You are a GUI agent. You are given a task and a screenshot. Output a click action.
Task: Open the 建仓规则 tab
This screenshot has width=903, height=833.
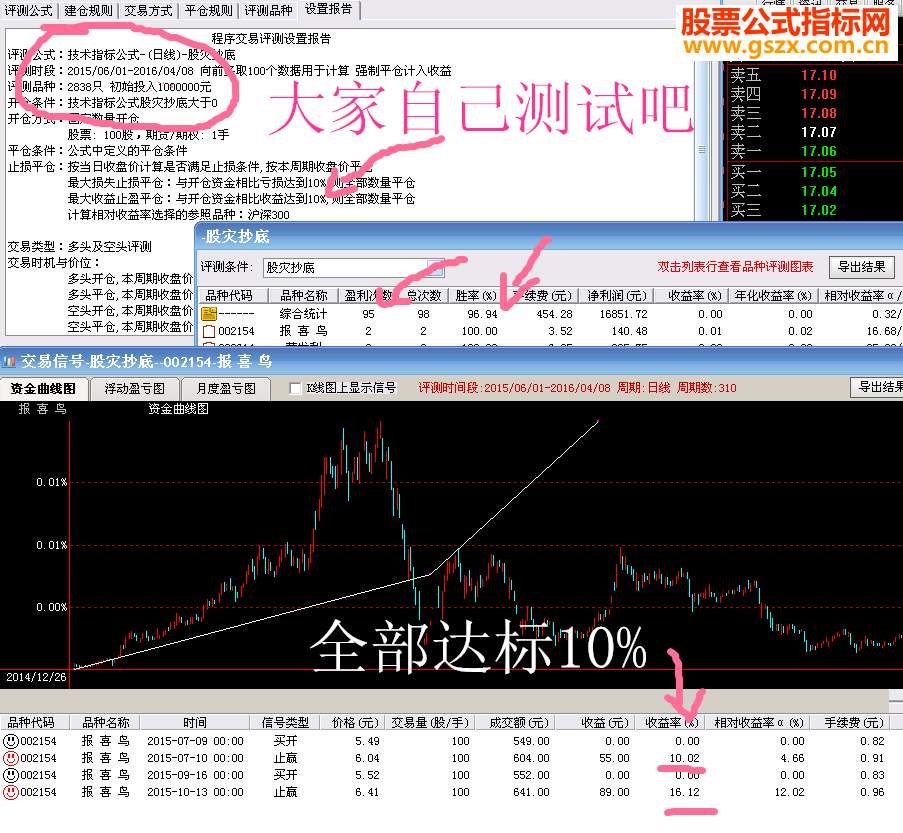[88, 10]
